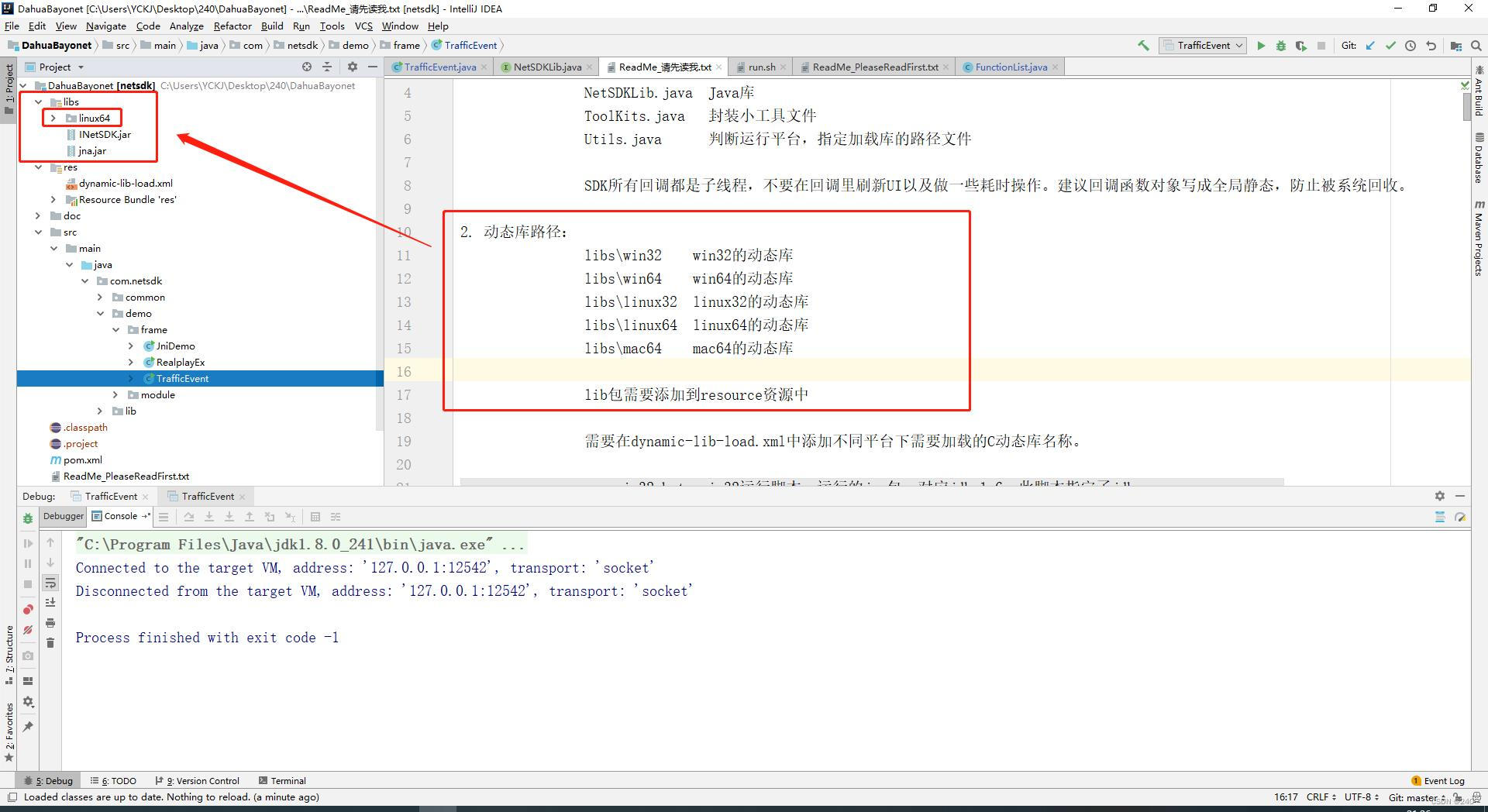Open the Event Log panel
Image resolution: width=1488 pixels, height=812 pixels.
click(1440, 780)
